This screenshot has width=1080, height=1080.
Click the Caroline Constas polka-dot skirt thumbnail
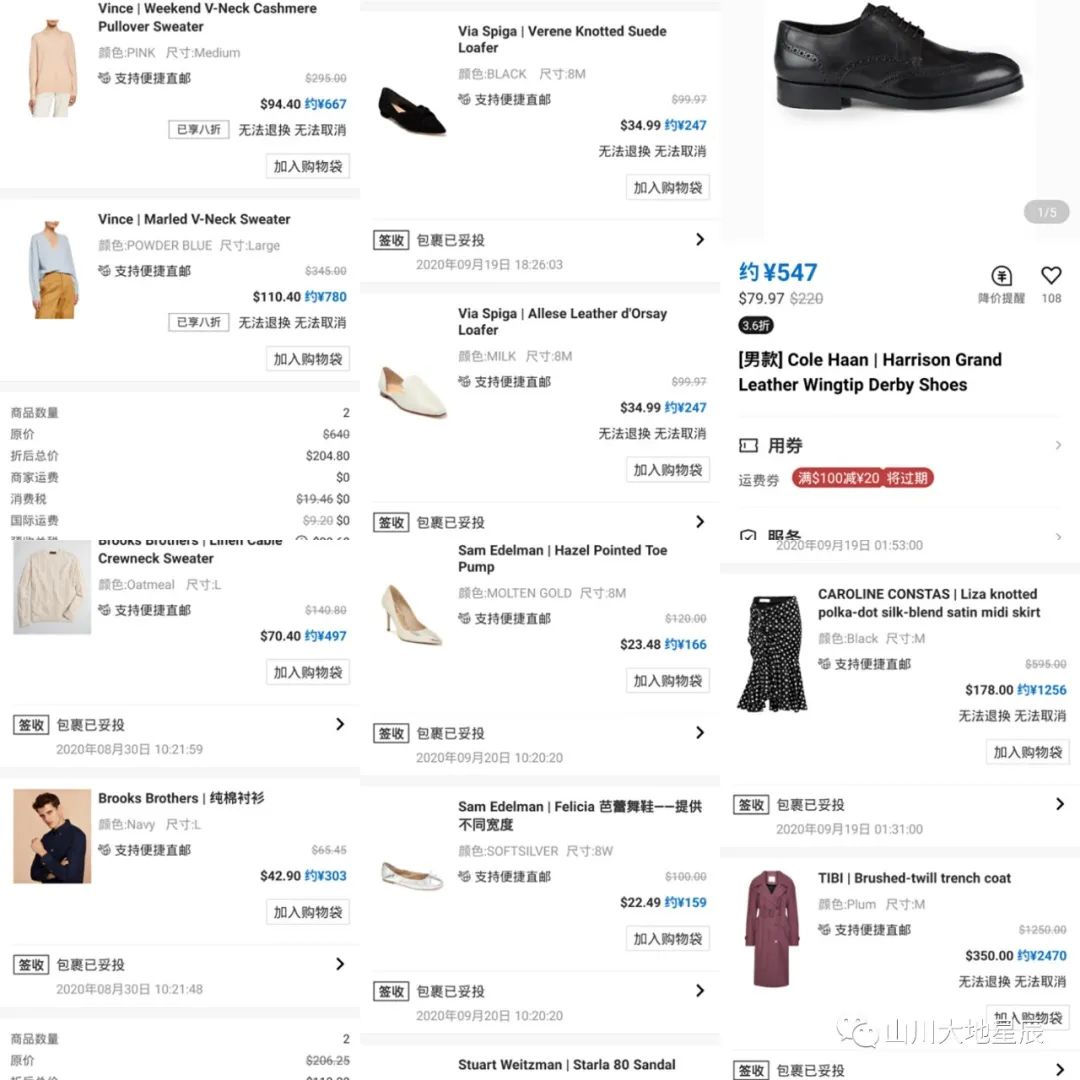tap(772, 653)
